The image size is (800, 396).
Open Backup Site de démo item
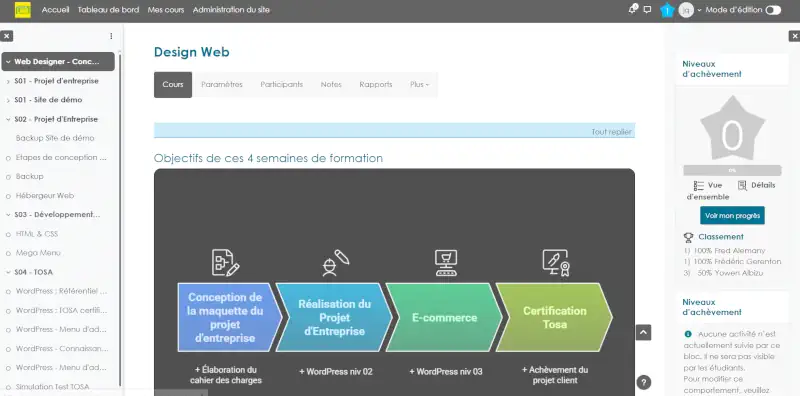coord(55,138)
